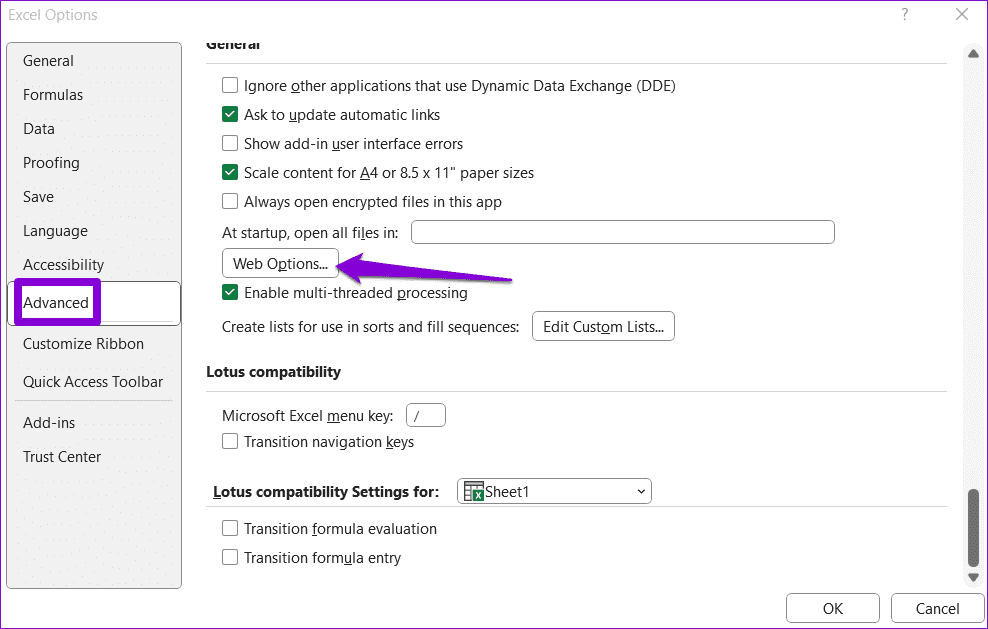Check Transition navigation keys

point(230,441)
